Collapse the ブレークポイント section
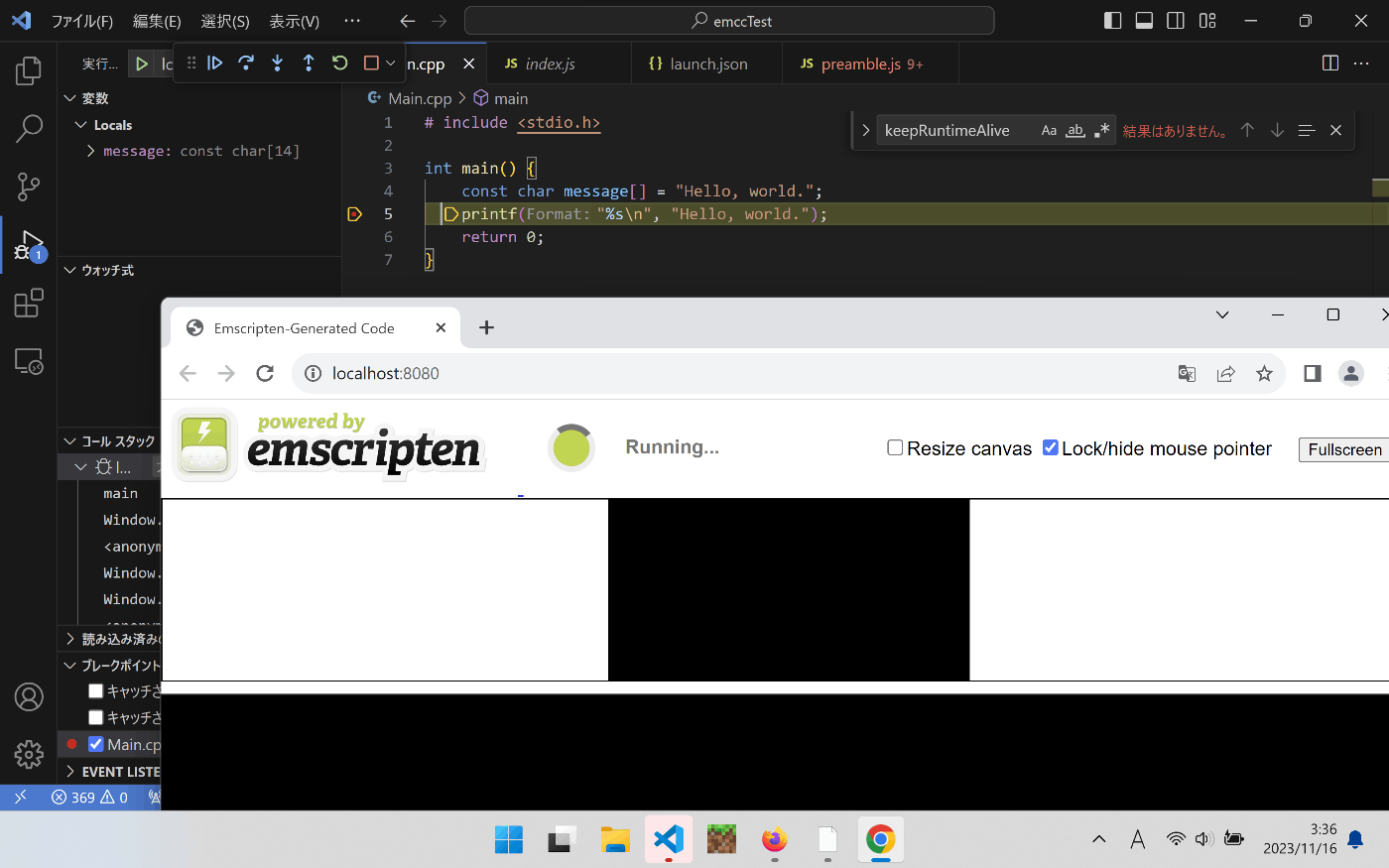 (70, 666)
